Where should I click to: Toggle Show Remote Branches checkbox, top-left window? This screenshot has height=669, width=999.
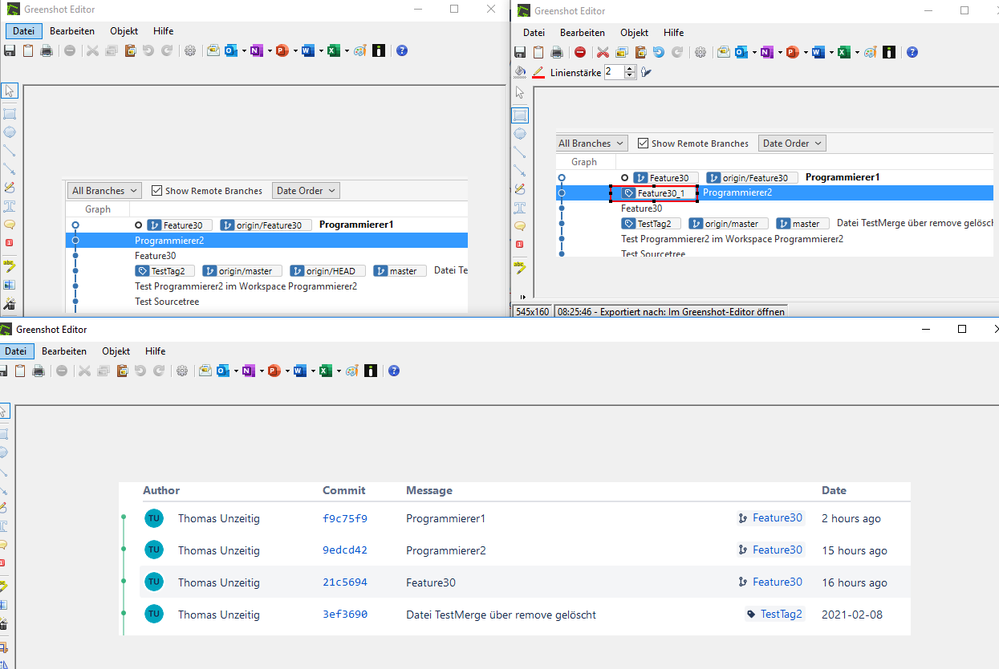point(157,191)
